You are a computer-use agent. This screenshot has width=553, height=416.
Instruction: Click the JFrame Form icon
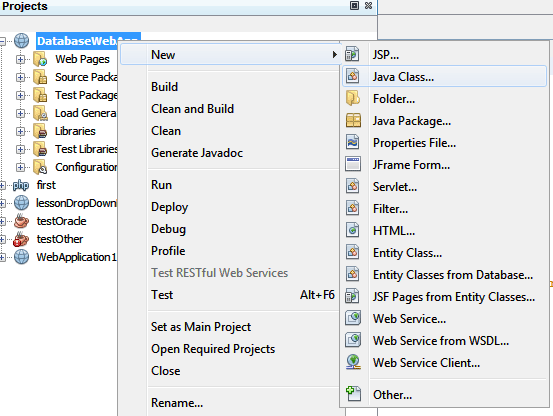pyautogui.click(x=353, y=164)
